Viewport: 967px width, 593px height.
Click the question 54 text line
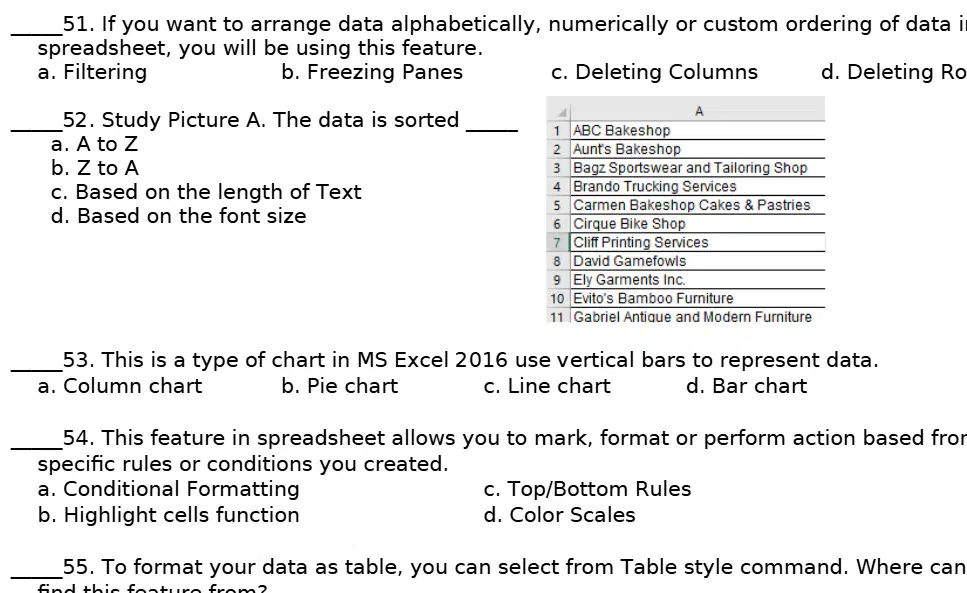514,438
